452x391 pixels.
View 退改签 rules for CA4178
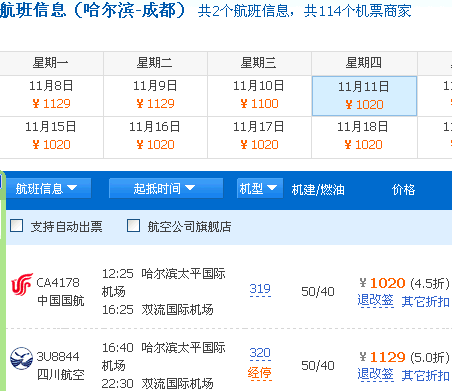[375, 301]
